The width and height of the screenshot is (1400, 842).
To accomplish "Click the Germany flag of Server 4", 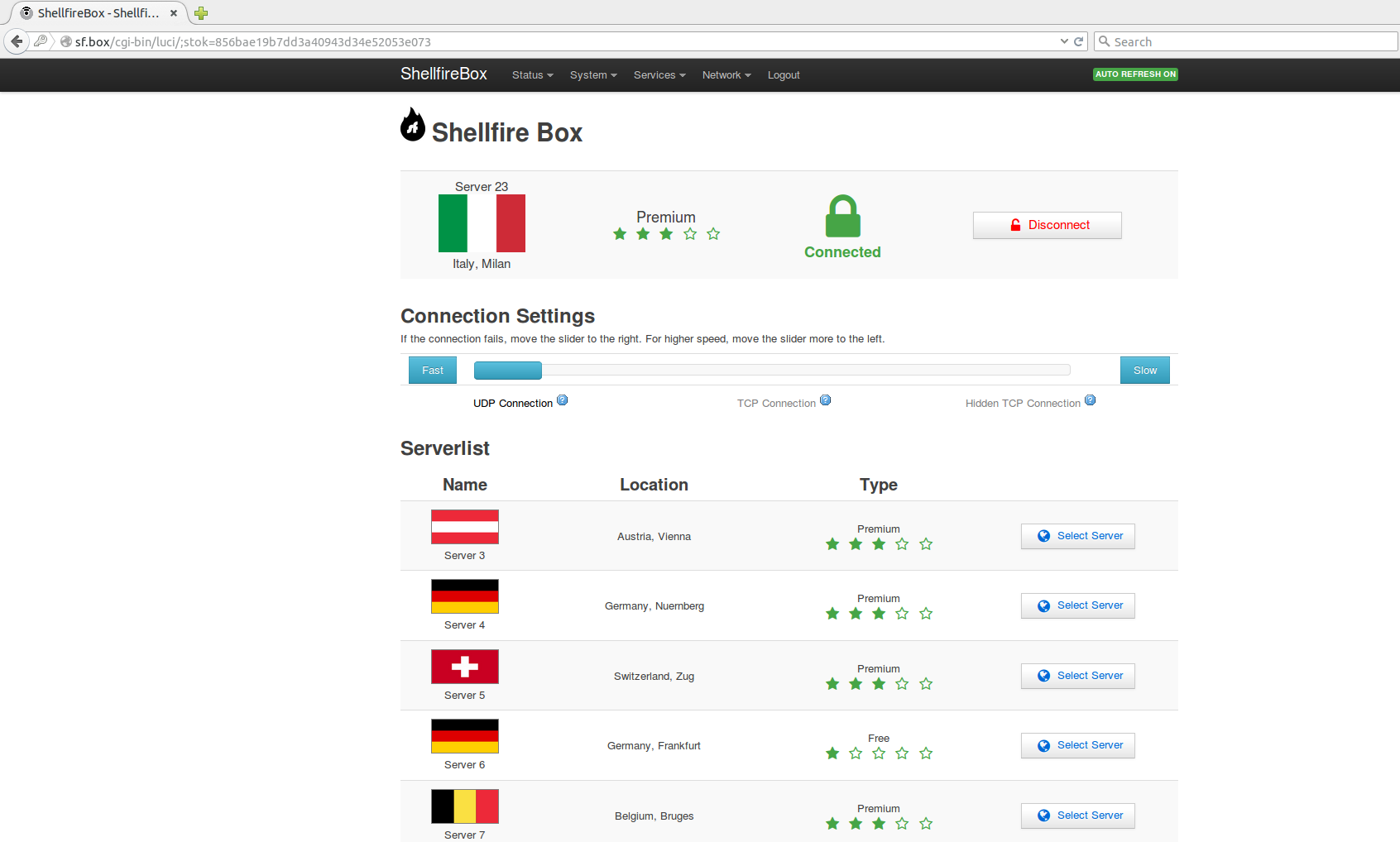I will pos(465,596).
